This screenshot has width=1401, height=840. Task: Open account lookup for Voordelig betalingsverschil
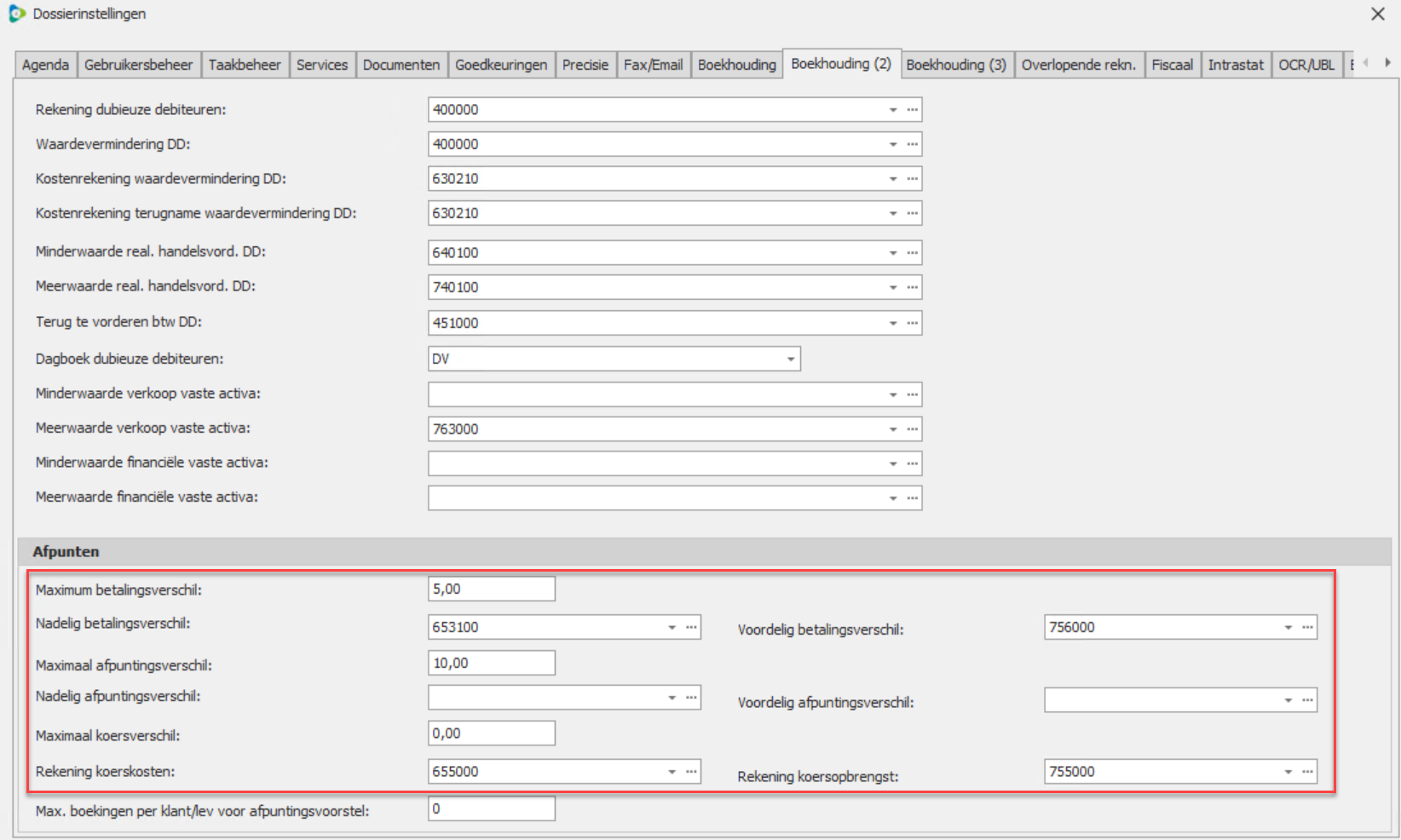tap(1307, 628)
